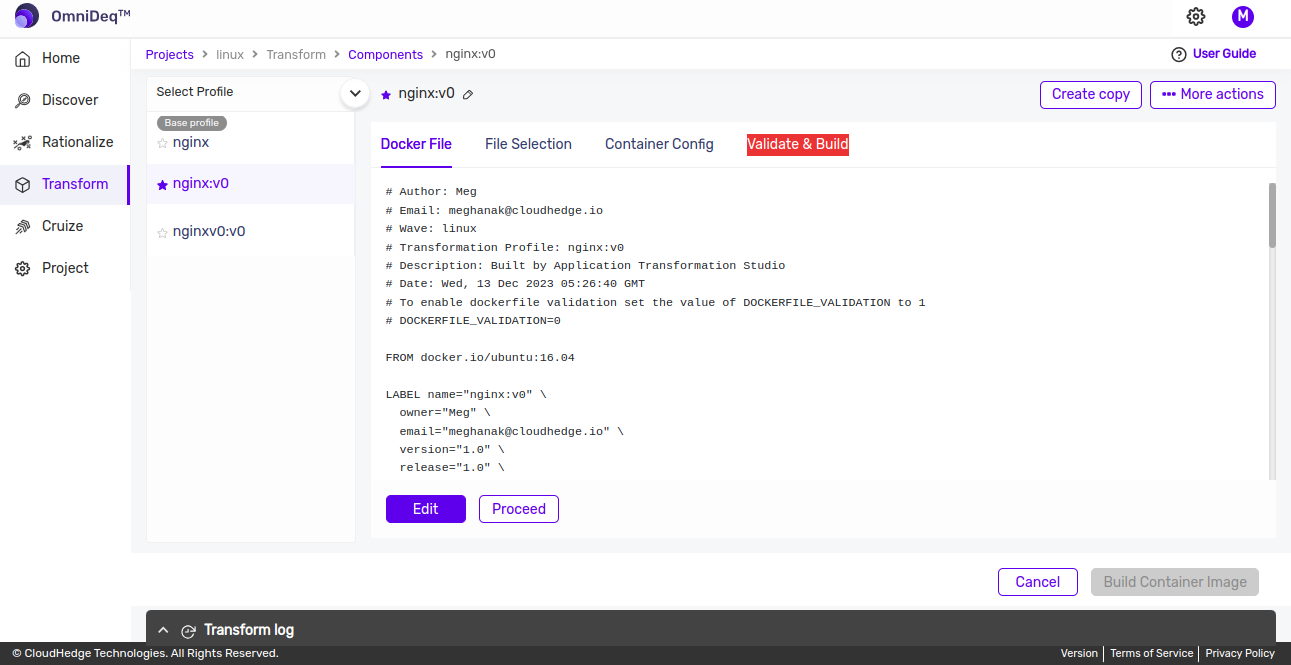The height and width of the screenshot is (665, 1291).
Task: Go to Transform breadcrumb
Action: [x=296, y=55]
